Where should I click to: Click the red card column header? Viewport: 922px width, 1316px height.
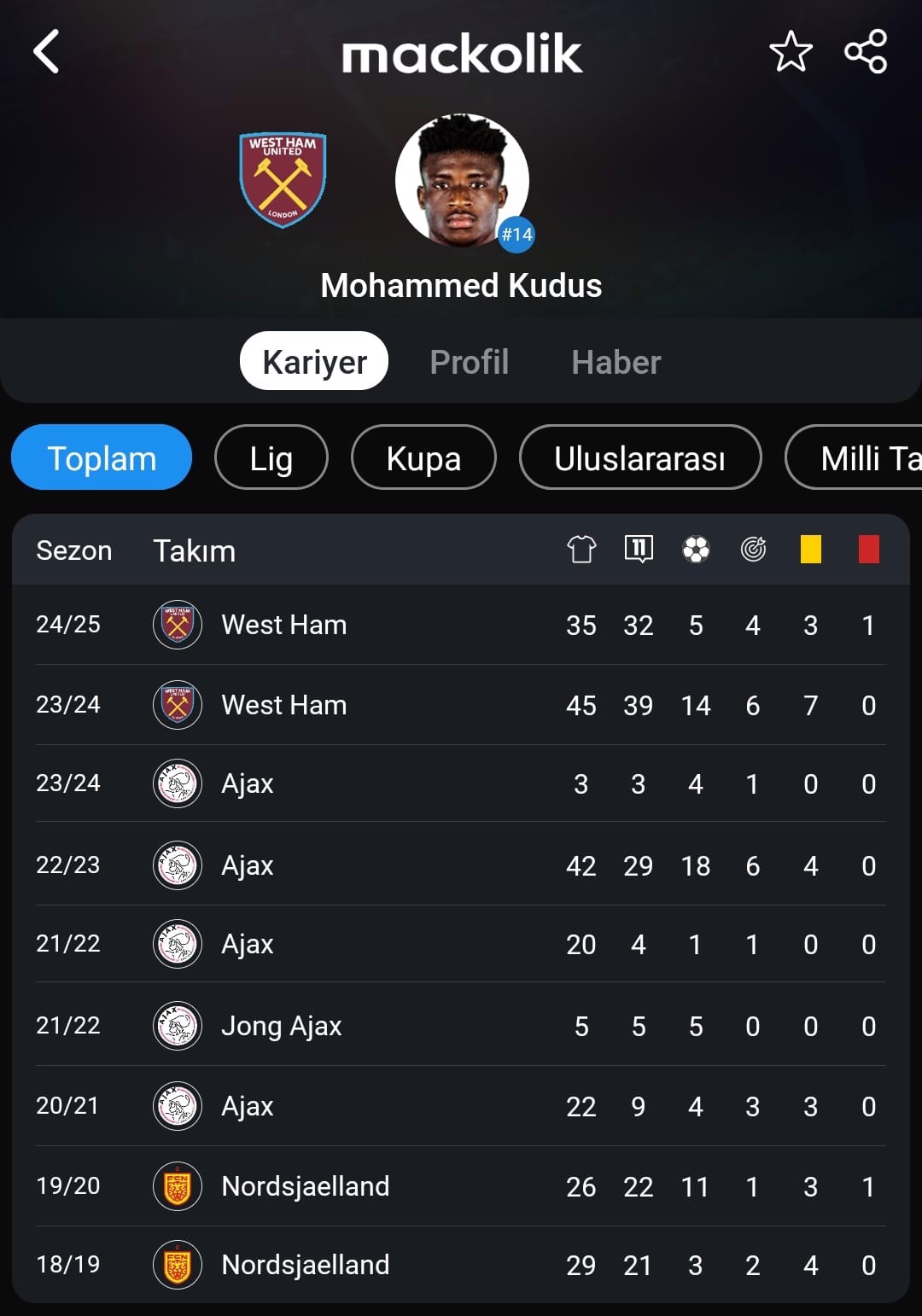tap(868, 549)
